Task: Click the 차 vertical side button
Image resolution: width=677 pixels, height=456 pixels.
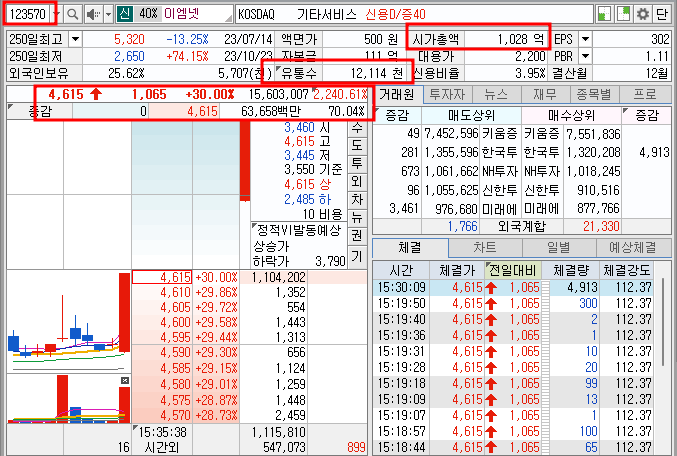Action: point(357,200)
